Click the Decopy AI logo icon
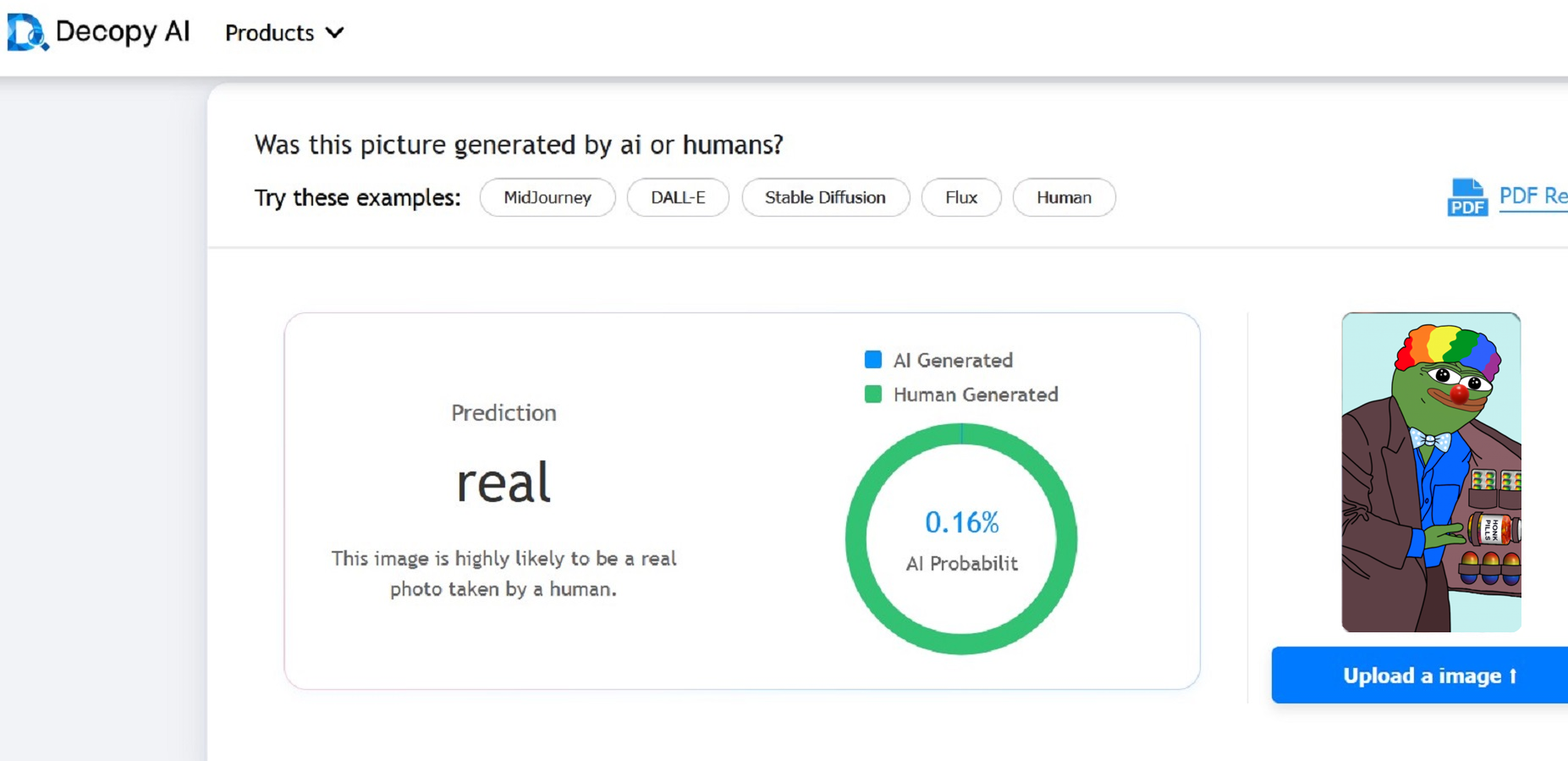 [x=28, y=32]
